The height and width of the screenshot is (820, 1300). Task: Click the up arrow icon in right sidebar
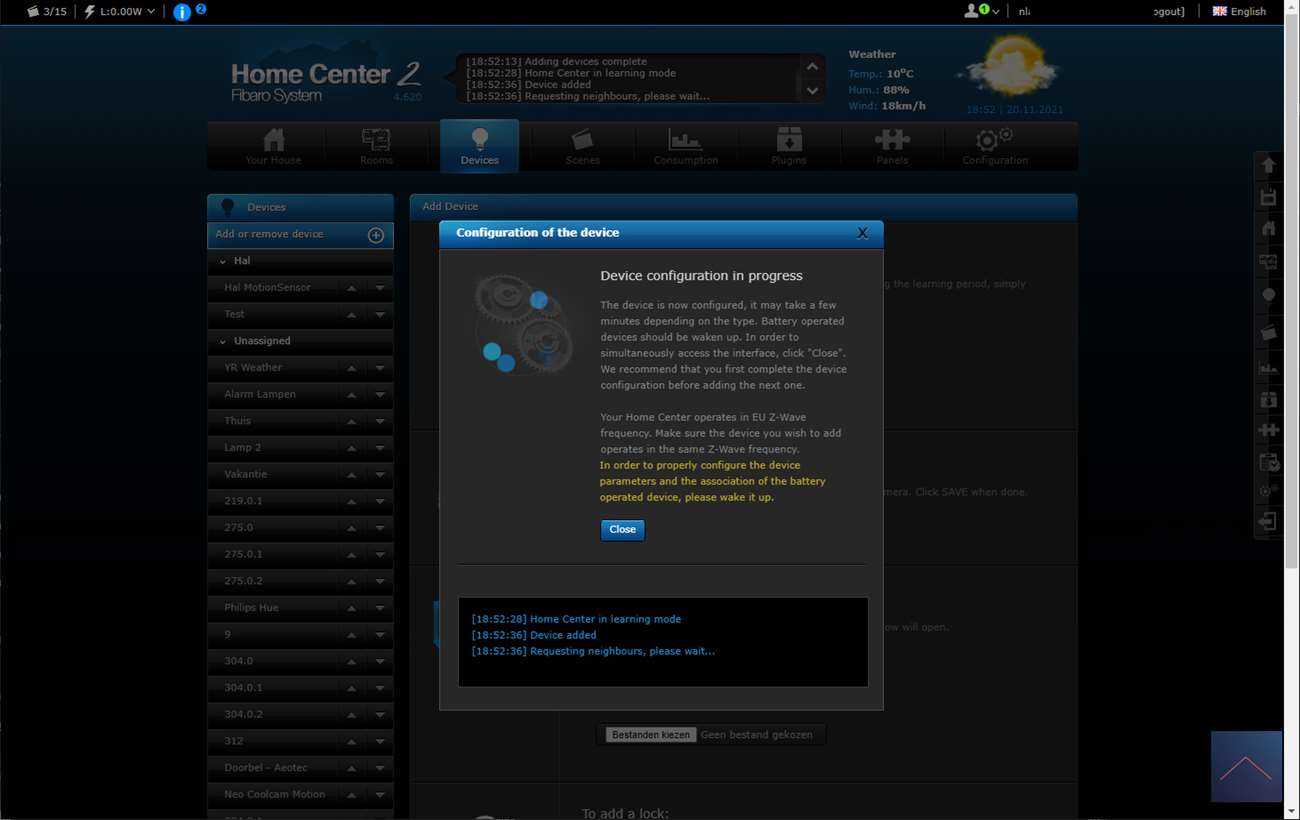coord(1268,165)
